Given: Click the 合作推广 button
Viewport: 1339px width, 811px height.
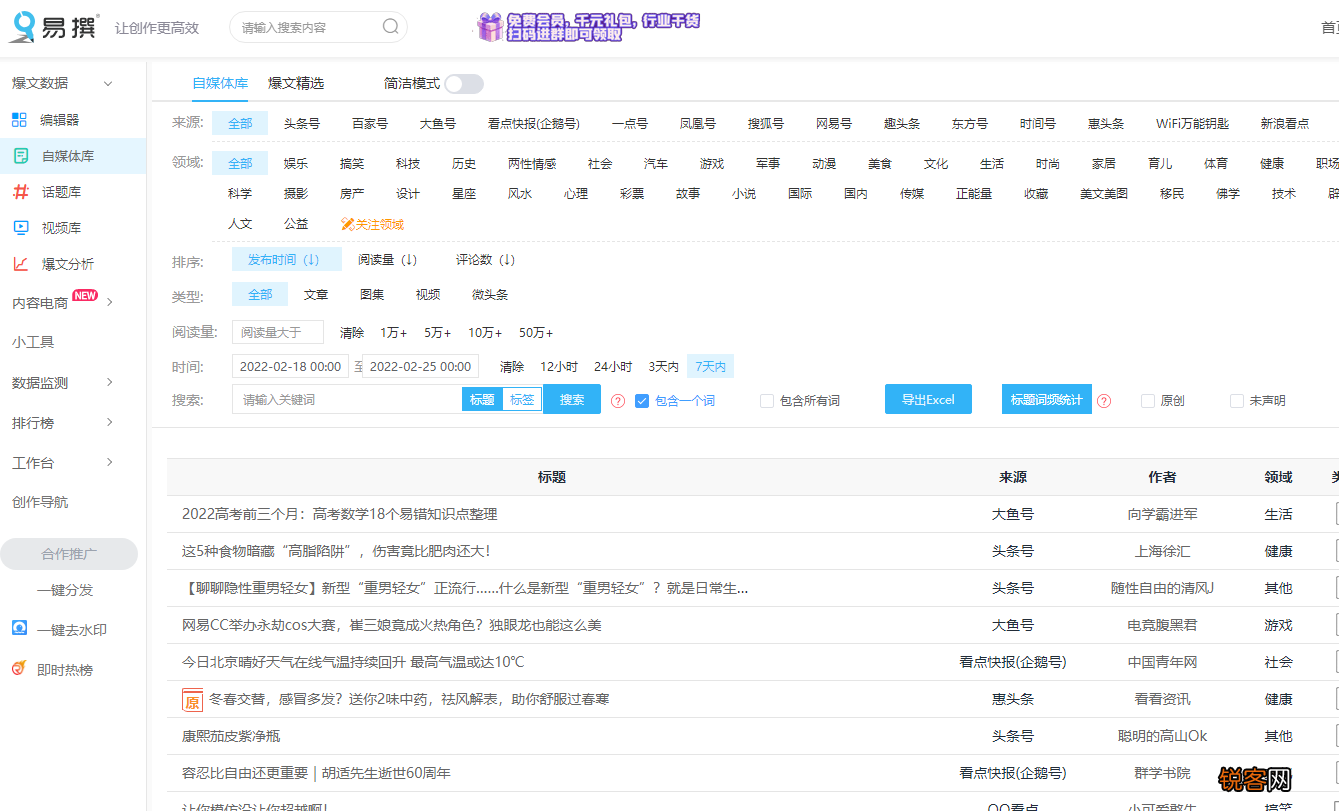Looking at the screenshot, I should click(69, 554).
